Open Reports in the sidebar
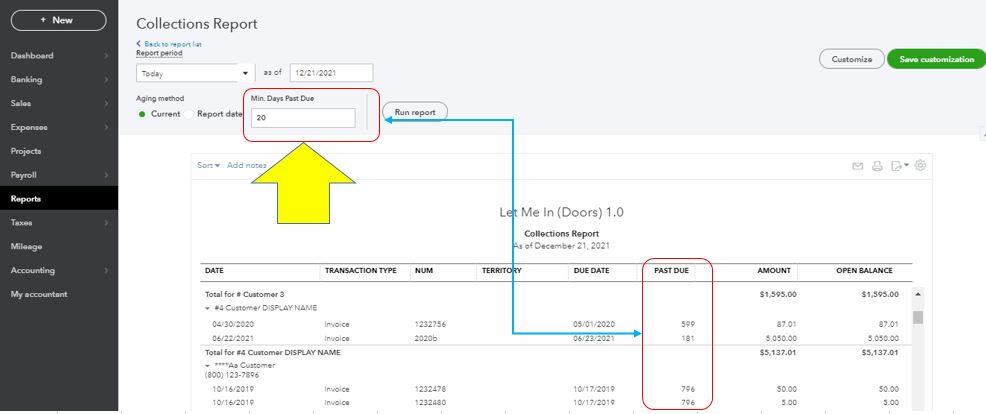The width and height of the screenshot is (986, 414). (x=26, y=199)
